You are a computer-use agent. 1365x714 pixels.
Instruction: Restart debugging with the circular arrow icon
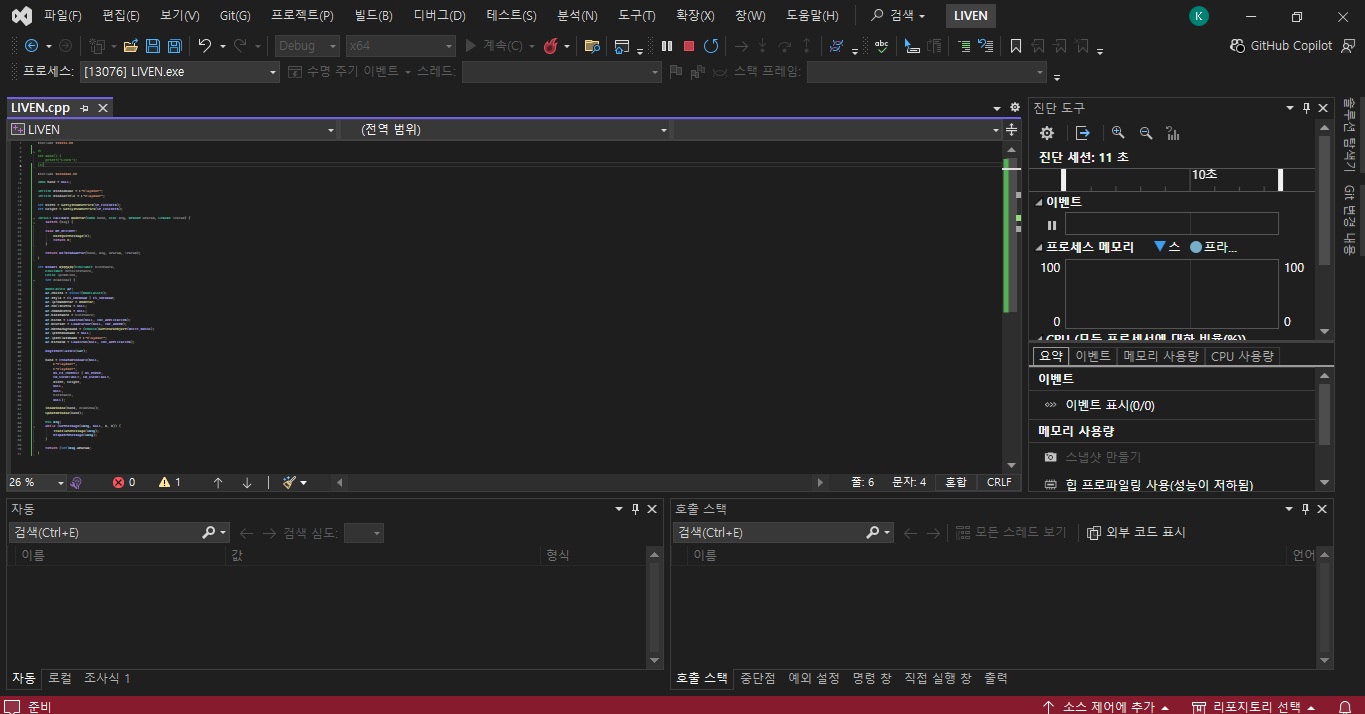coord(711,46)
